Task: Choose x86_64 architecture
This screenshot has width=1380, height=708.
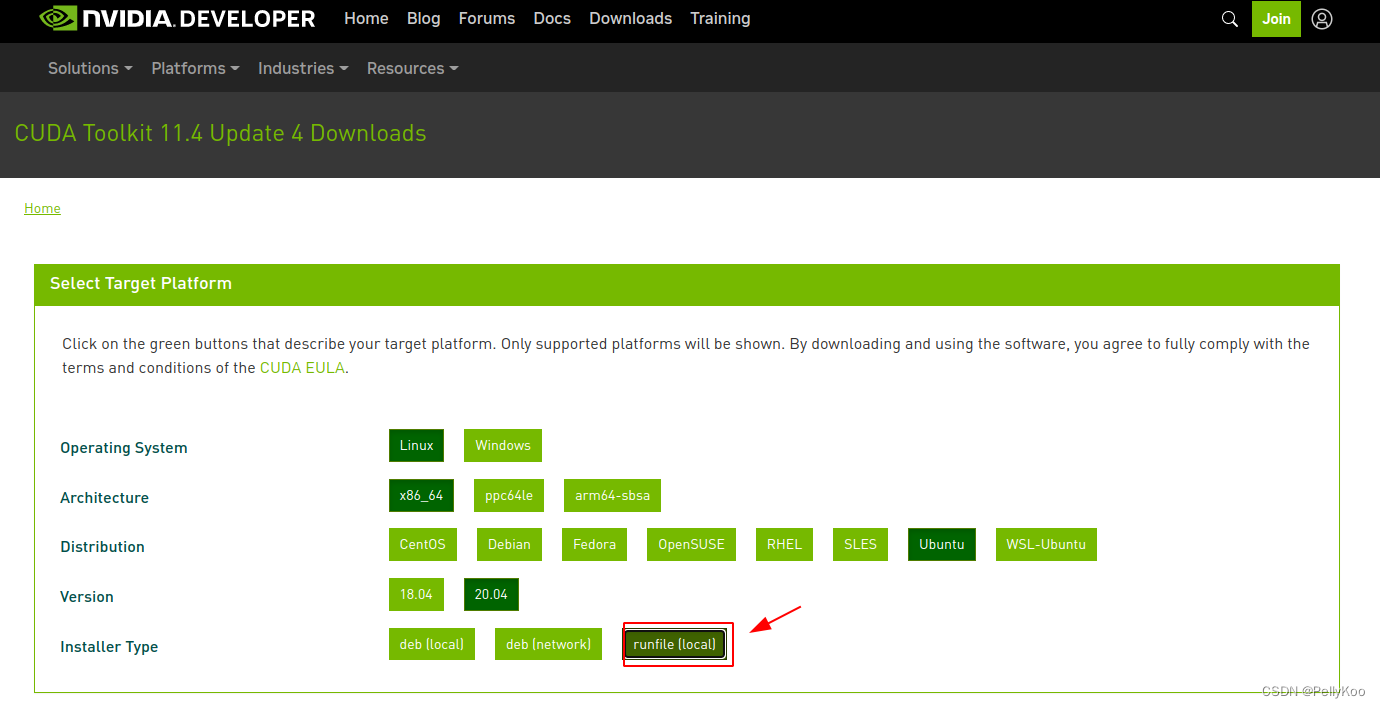Action: tap(421, 495)
